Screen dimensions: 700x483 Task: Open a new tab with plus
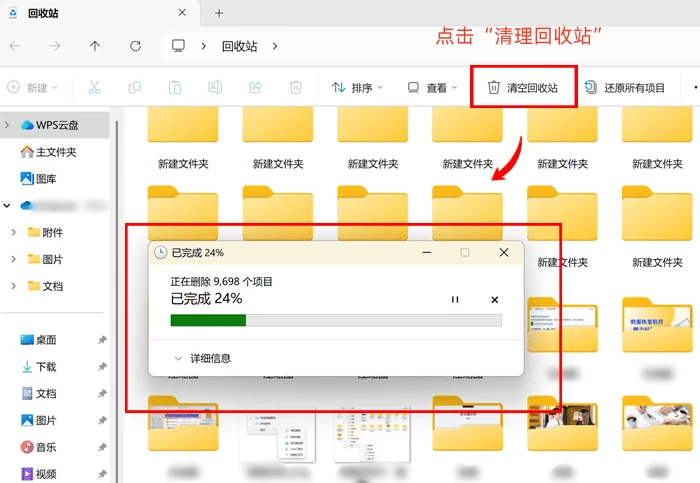(x=219, y=13)
